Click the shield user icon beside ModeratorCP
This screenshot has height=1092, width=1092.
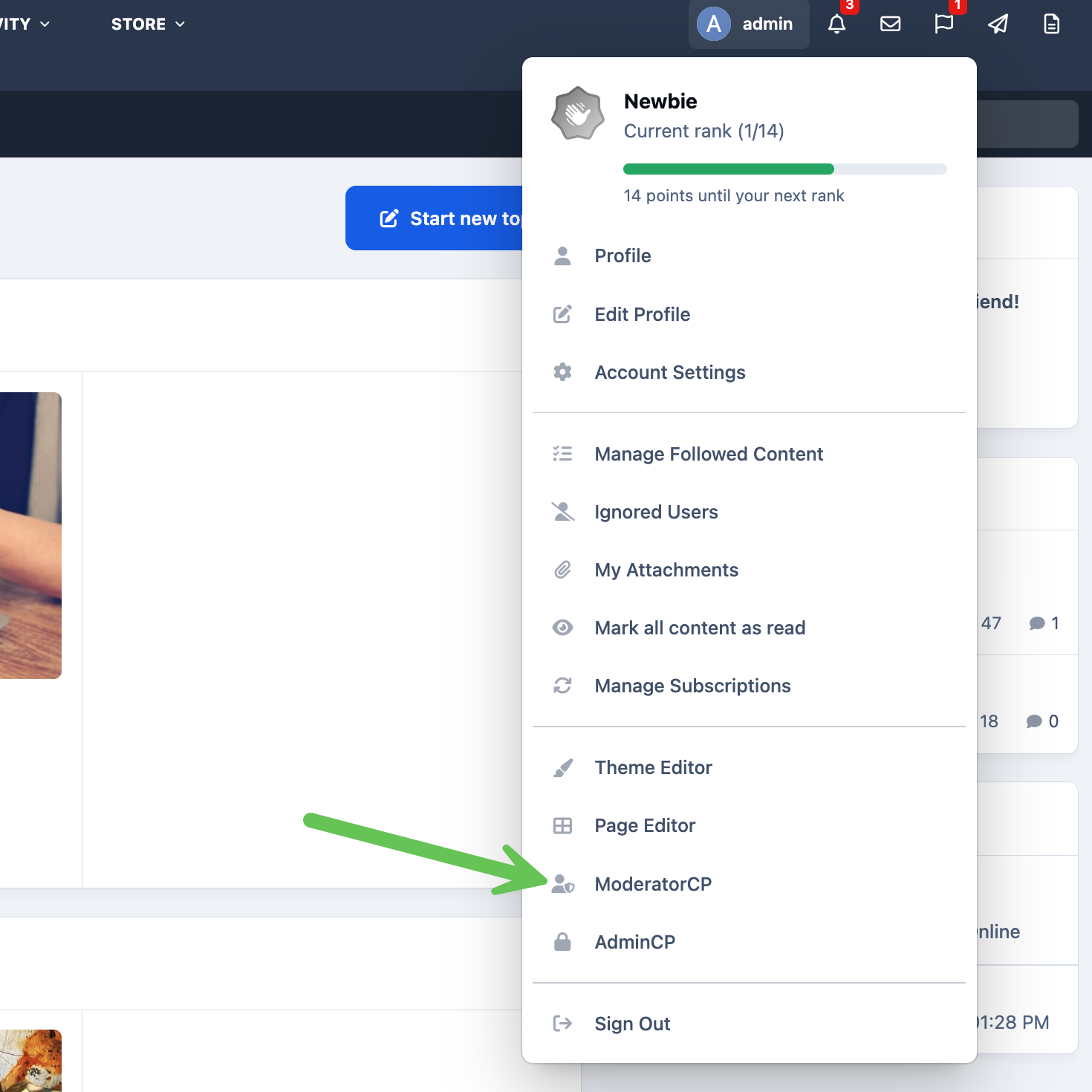562,884
